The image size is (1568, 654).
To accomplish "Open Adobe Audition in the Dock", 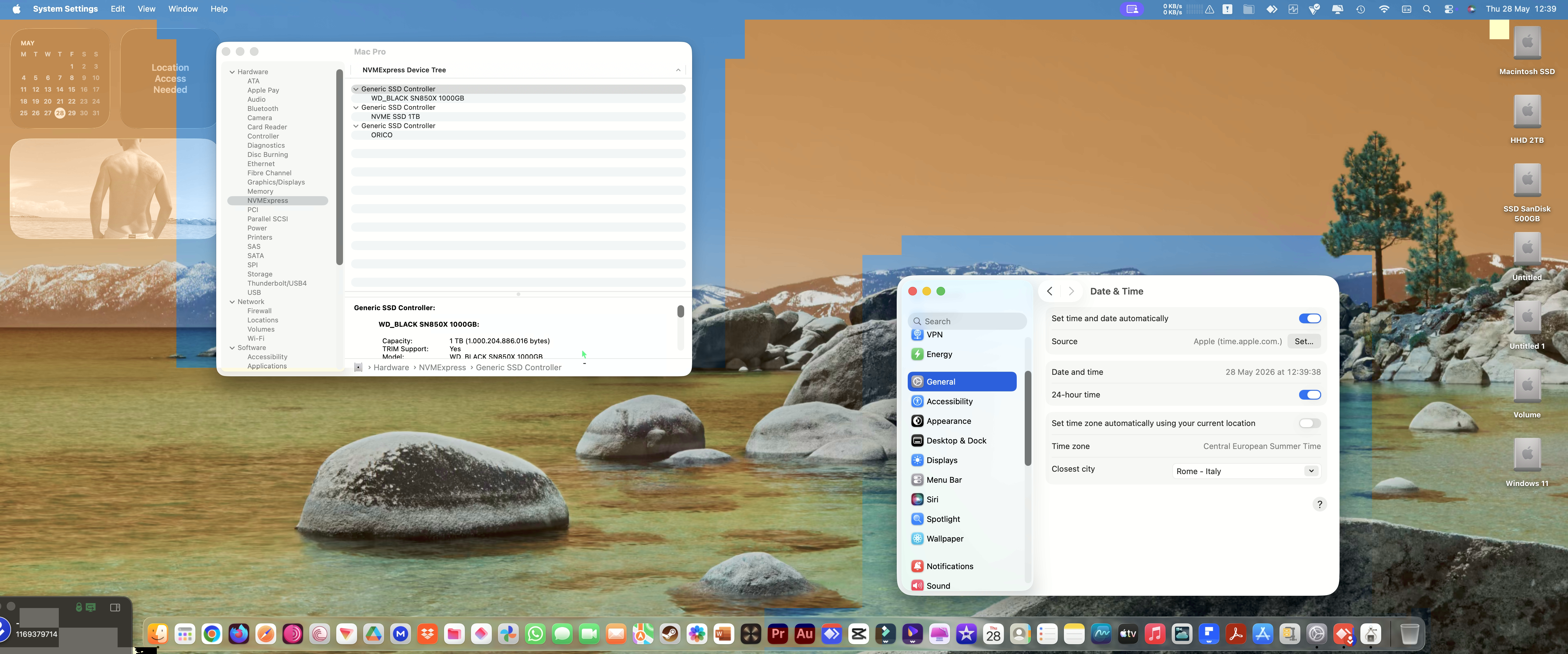I will [x=805, y=634].
